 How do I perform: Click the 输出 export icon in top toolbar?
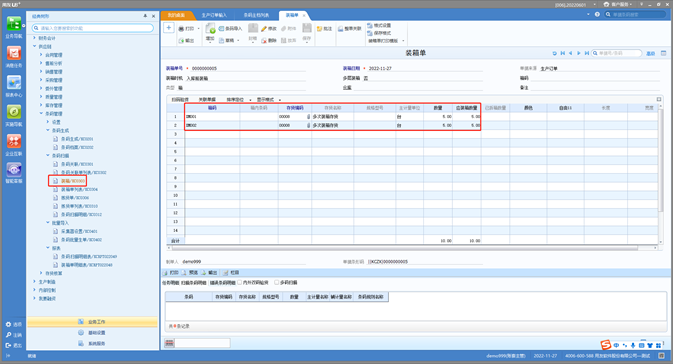click(x=182, y=40)
